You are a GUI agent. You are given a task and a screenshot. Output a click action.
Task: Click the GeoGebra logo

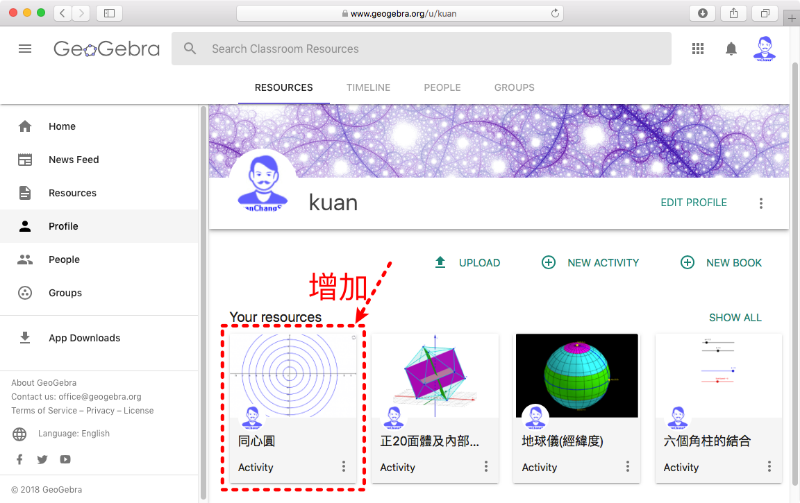pyautogui.click(x=107, y=49)
